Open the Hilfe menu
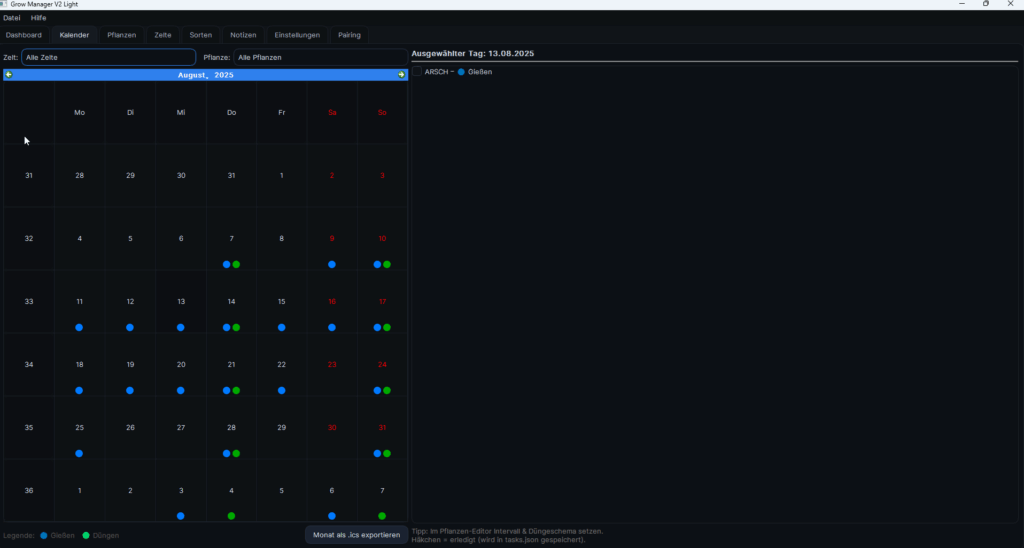 click(38, 18)
